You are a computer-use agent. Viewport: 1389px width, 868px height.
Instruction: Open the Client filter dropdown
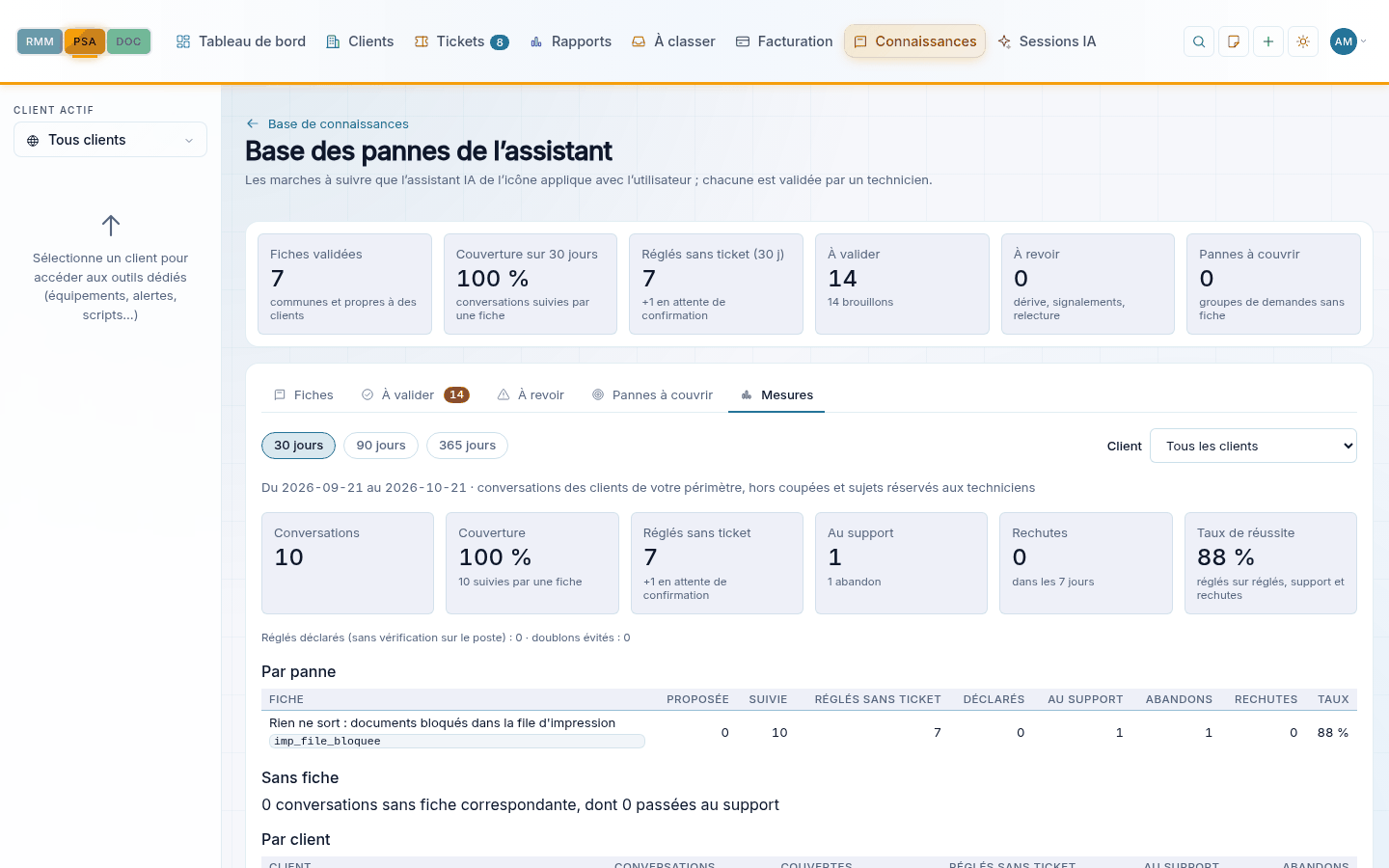click(x=1253, y=446)
